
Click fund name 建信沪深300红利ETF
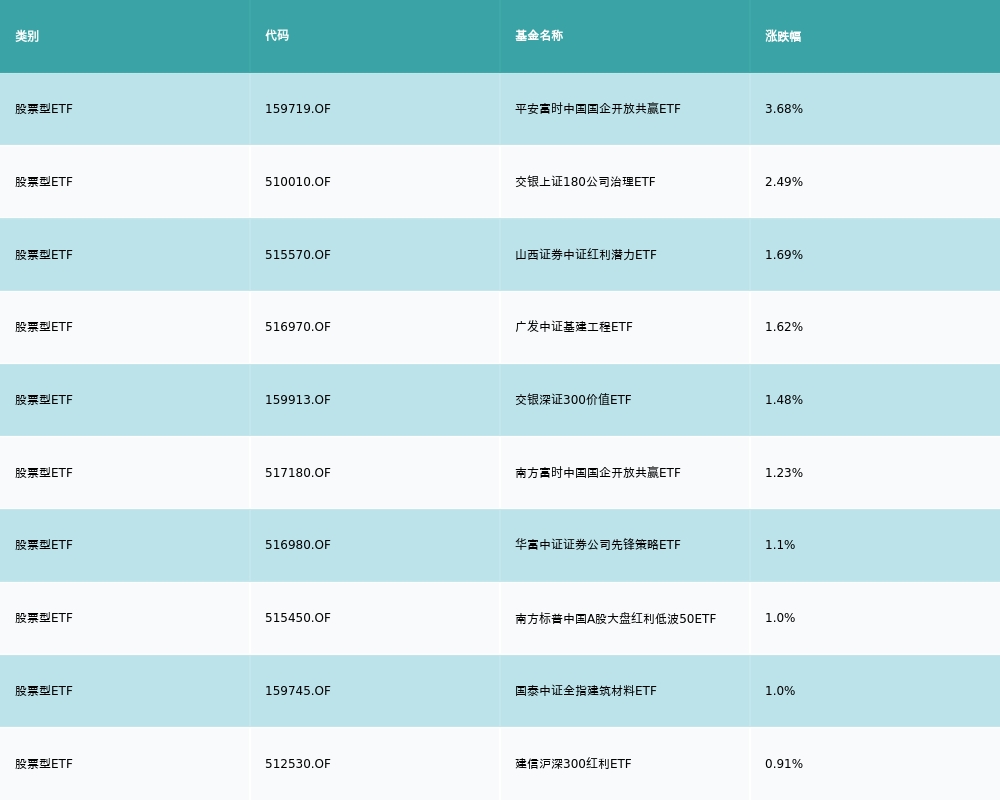click(x=573, y=764)
